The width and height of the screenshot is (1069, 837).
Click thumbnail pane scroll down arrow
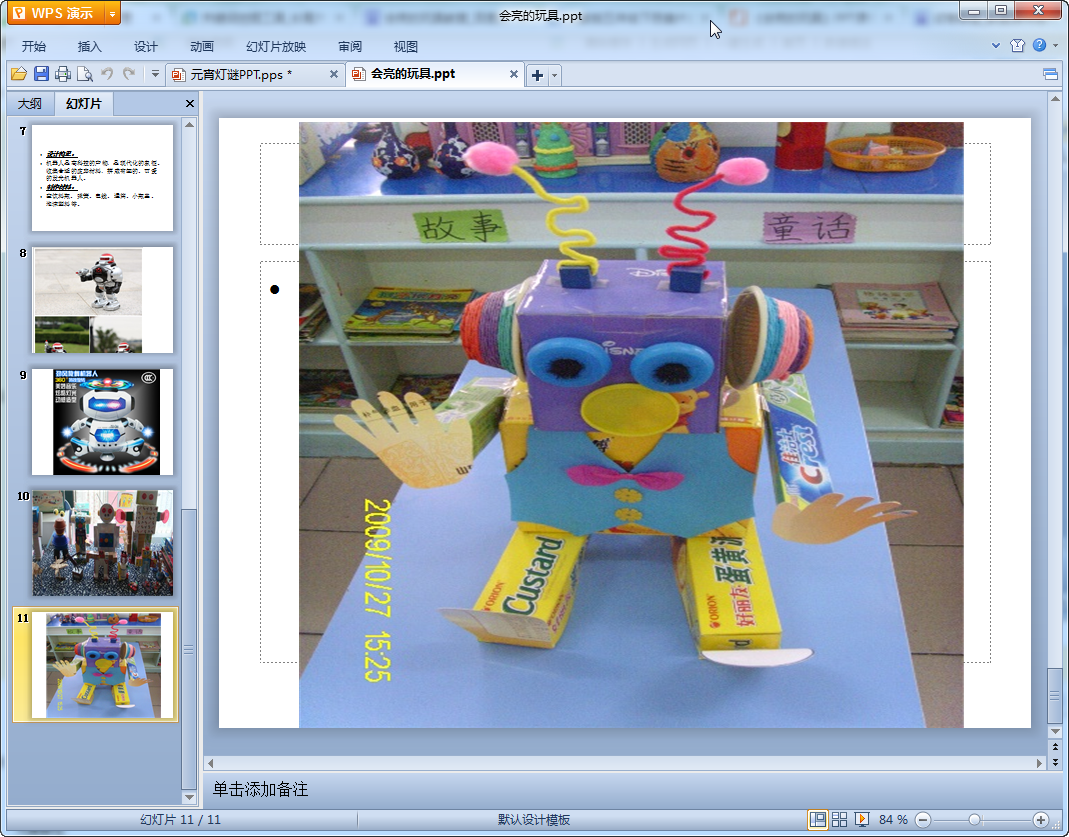189,797
